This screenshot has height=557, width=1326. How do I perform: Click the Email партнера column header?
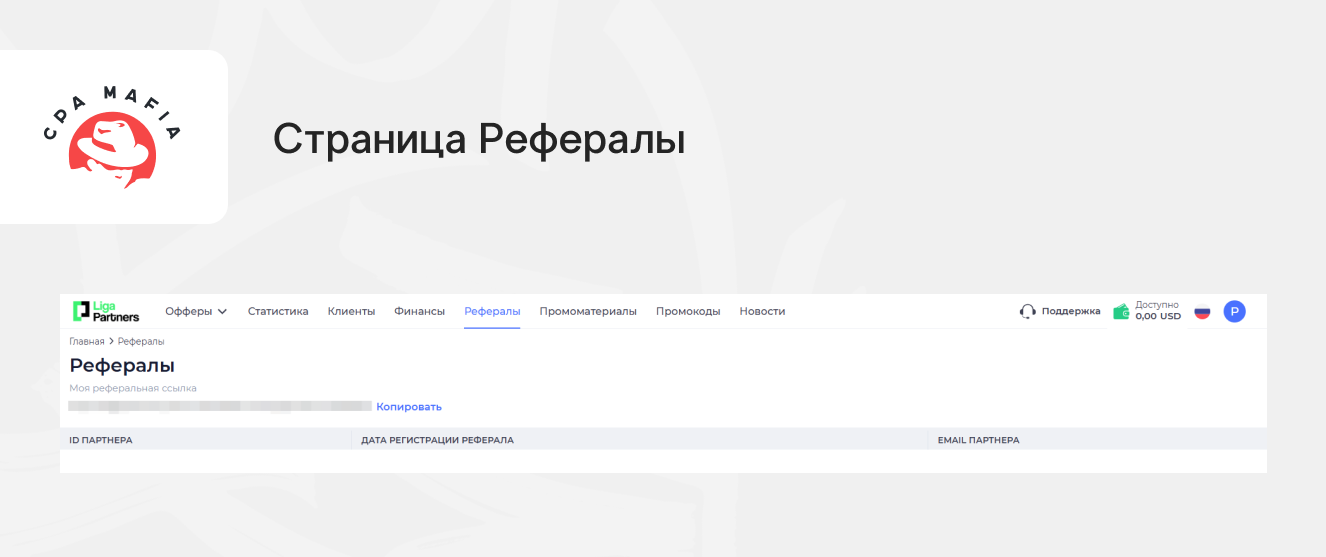pos(978,440)
